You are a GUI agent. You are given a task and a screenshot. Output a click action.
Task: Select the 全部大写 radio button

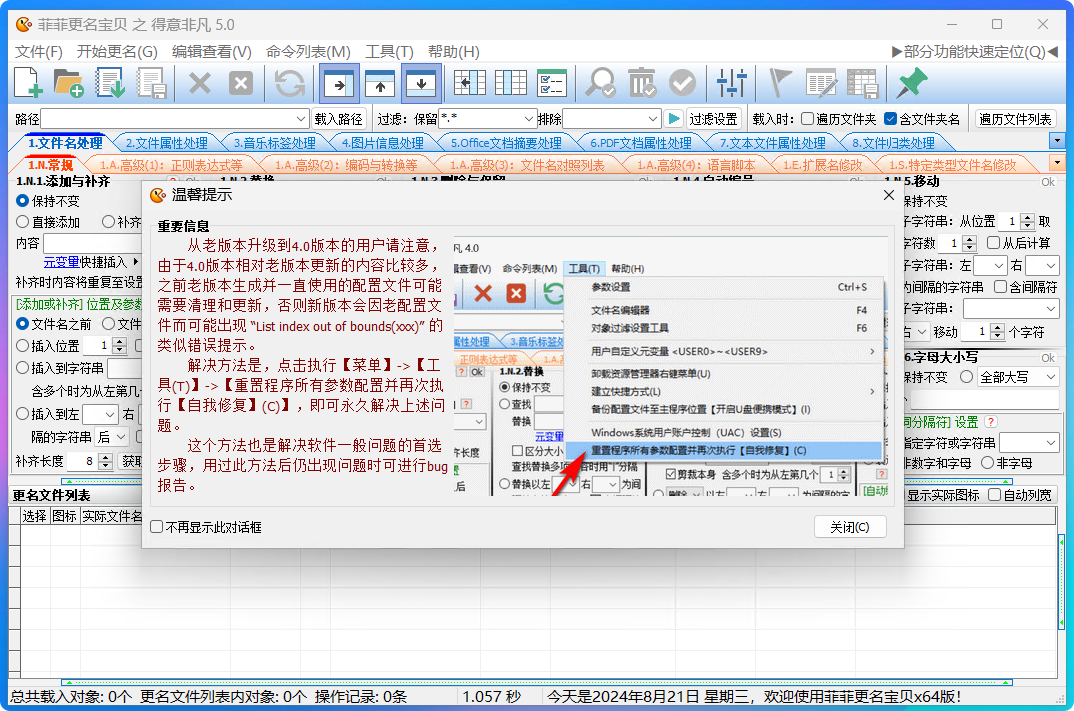(x=966, y=377)
